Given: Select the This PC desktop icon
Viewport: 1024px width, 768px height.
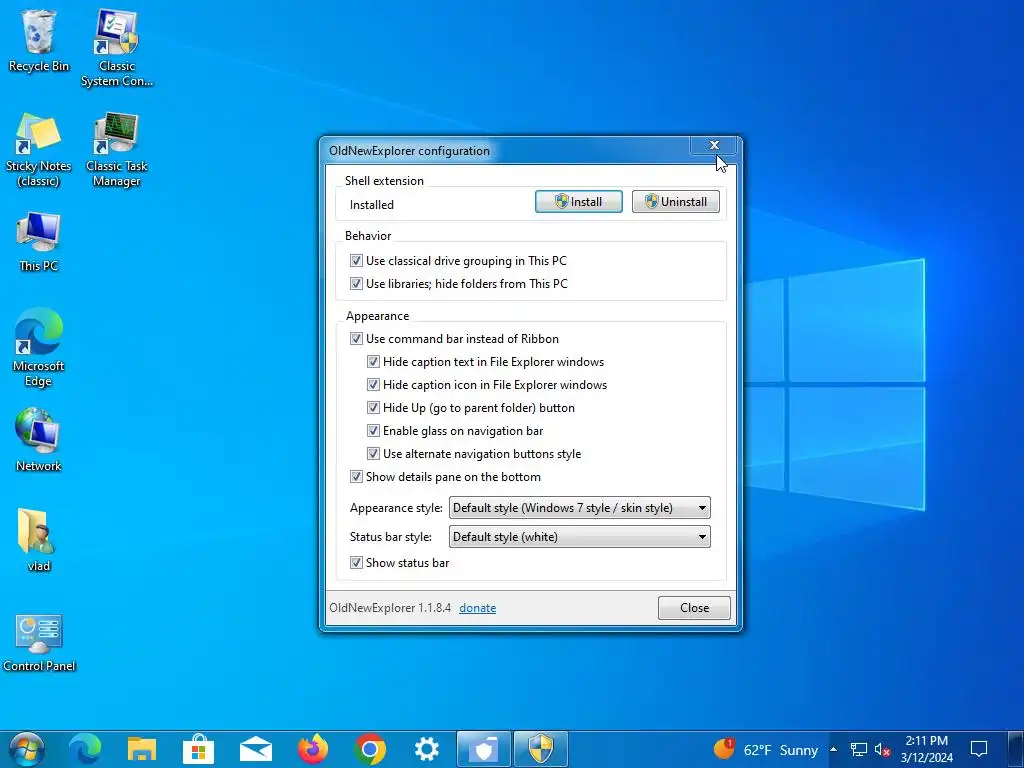Looking at the screenshot, I should point(39,241).
